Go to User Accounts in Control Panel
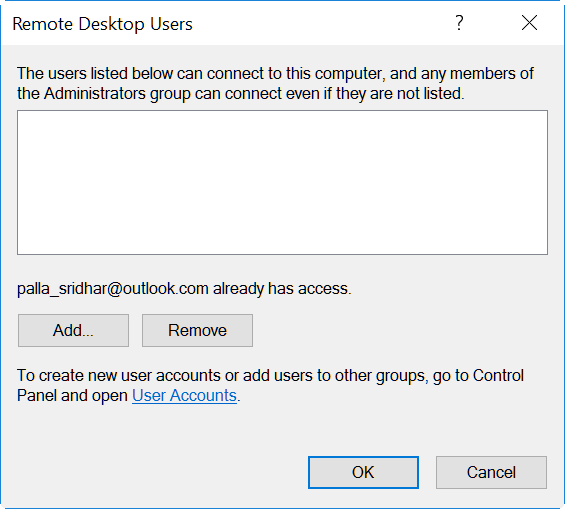This screenshot has width=565, height=509. 184,396
